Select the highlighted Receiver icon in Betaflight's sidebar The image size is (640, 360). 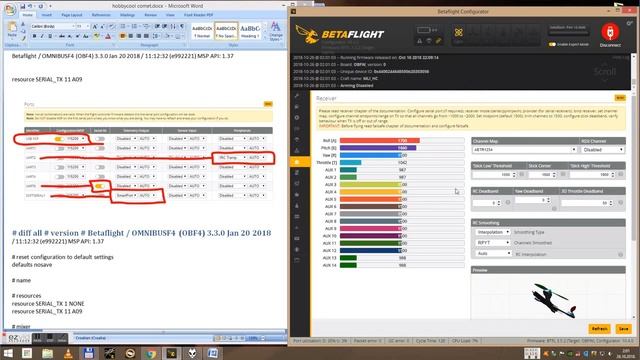(x=297, y=162)
